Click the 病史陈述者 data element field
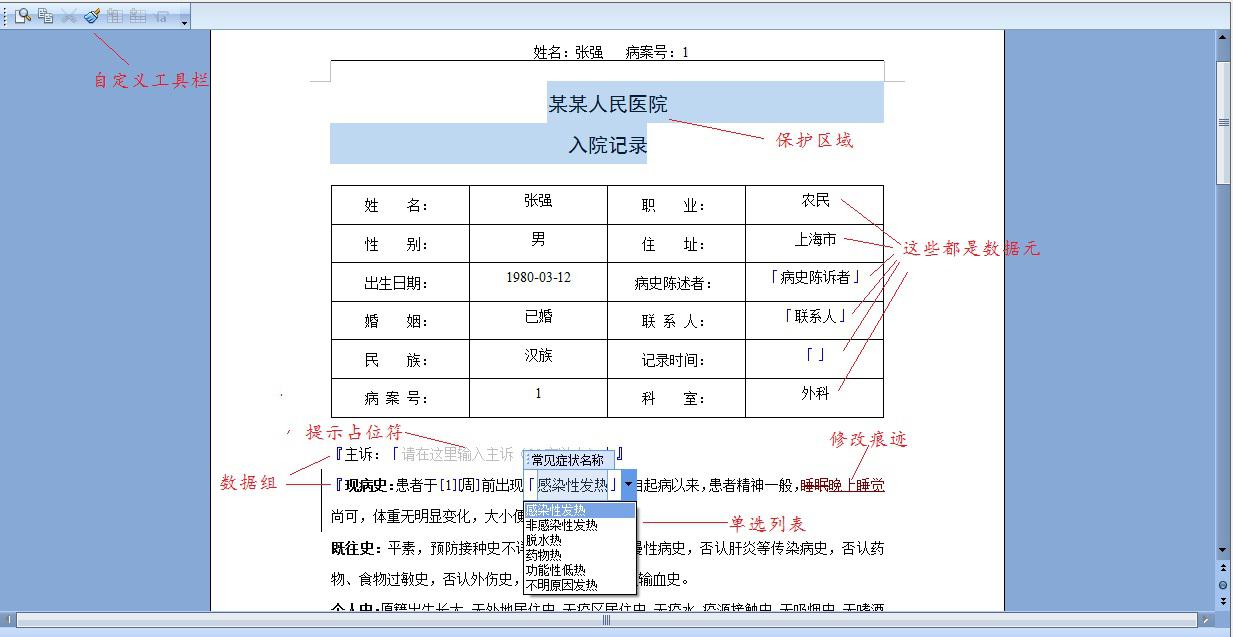1238x637 pixels. 814,278
